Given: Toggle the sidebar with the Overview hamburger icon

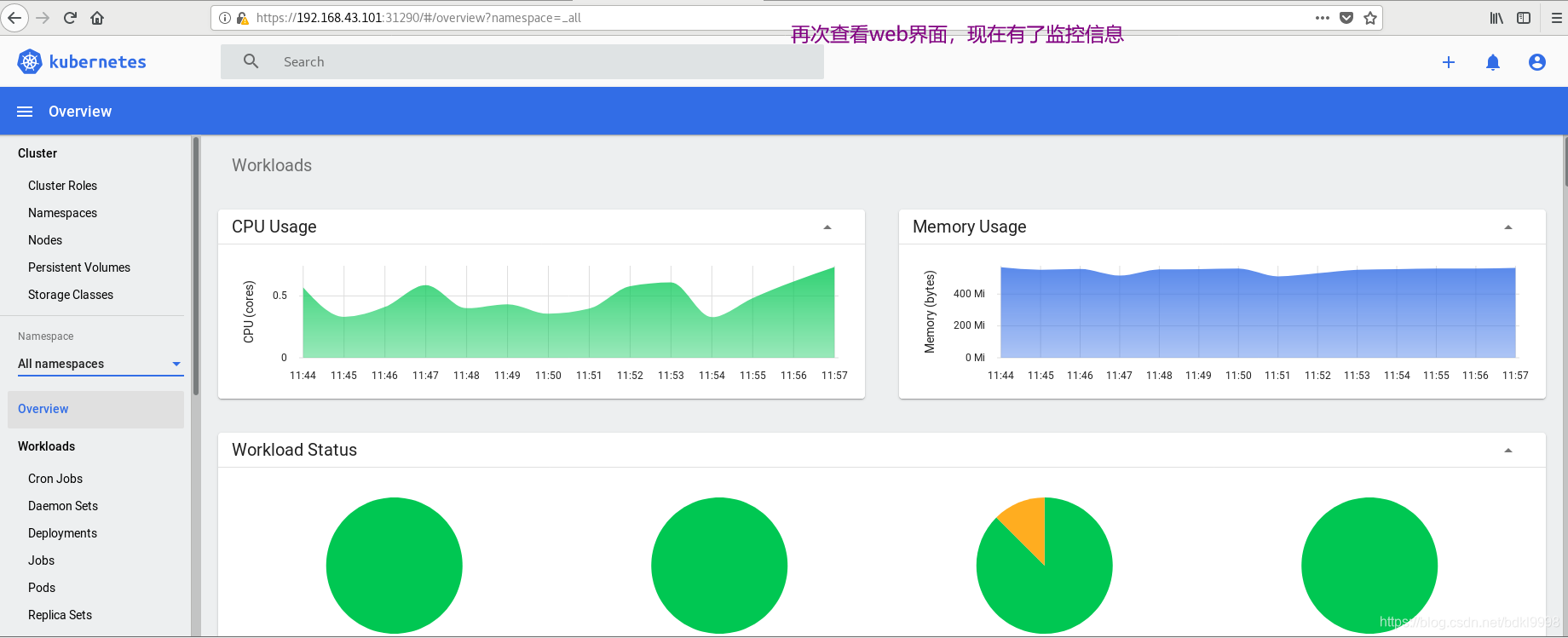Looking at the screenshot, I should (x=25, y=112).
